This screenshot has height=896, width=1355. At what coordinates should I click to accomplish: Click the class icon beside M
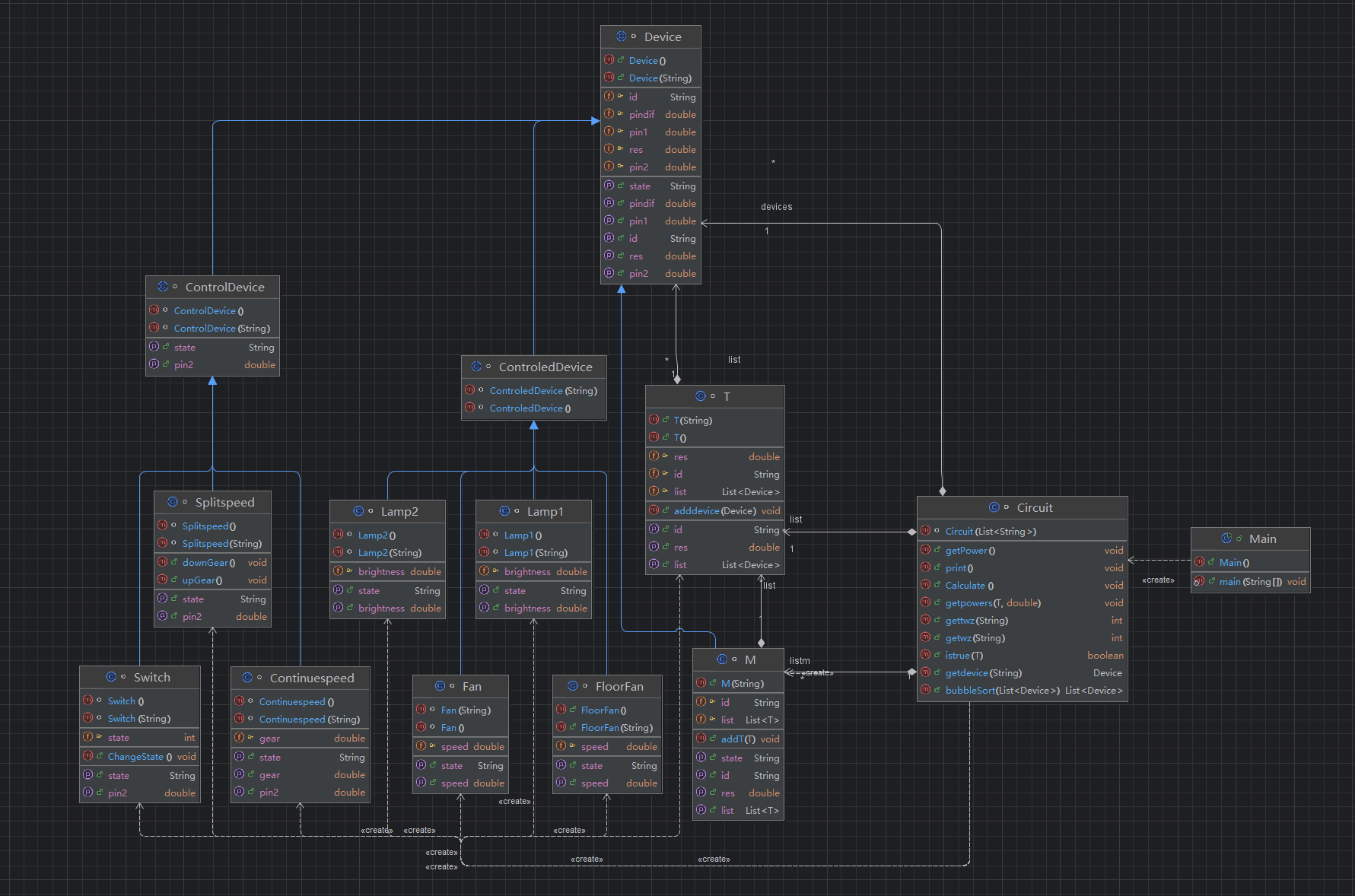coord(722,659)
